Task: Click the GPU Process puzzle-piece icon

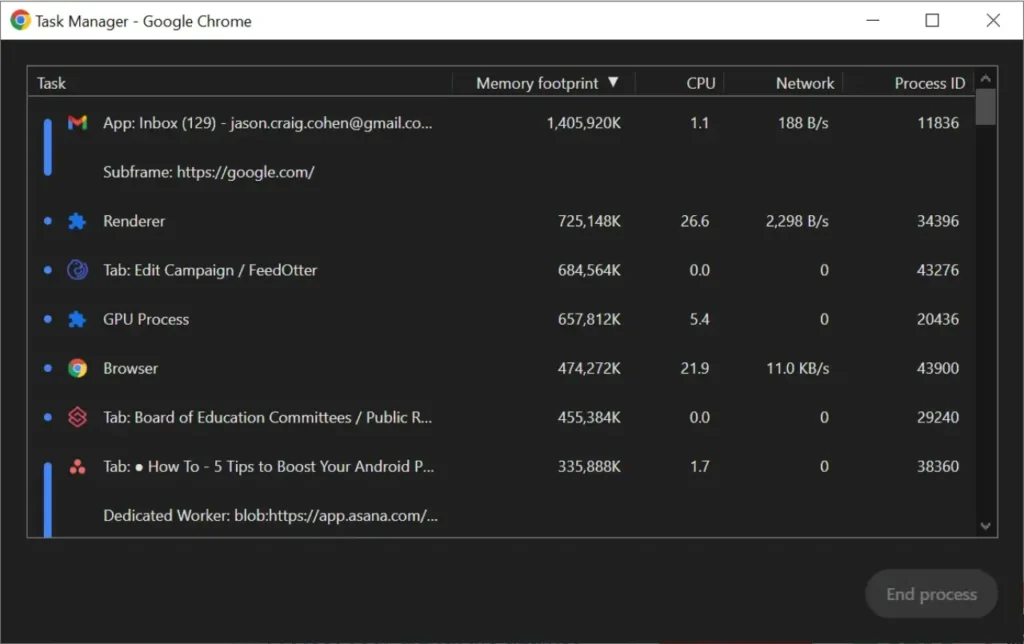Action: 77,319
